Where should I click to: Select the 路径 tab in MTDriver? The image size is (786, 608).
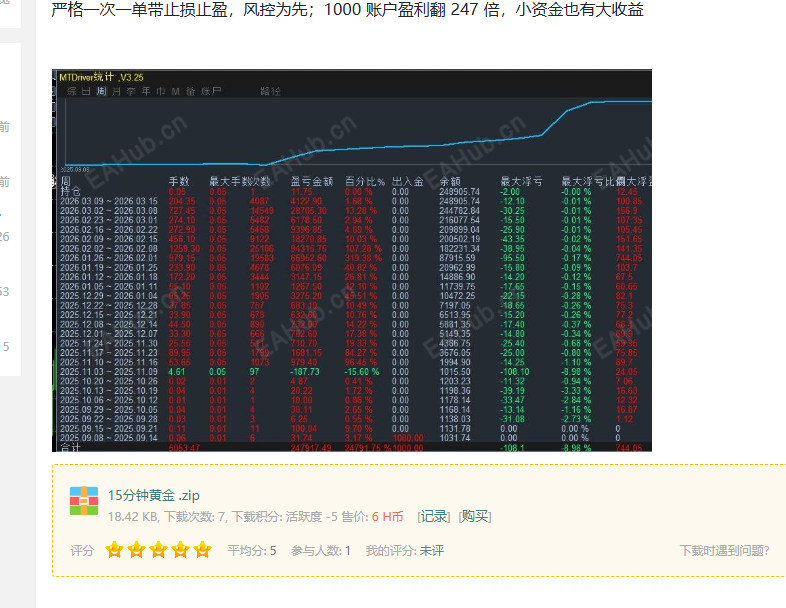click(x=270, y=91)
